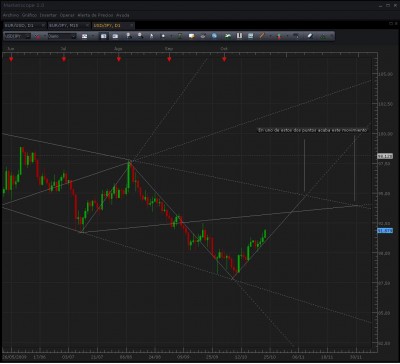Expand the arrow next to trend line tool
The height and width of the screenshot is (364, 400).
click(269, 36)
